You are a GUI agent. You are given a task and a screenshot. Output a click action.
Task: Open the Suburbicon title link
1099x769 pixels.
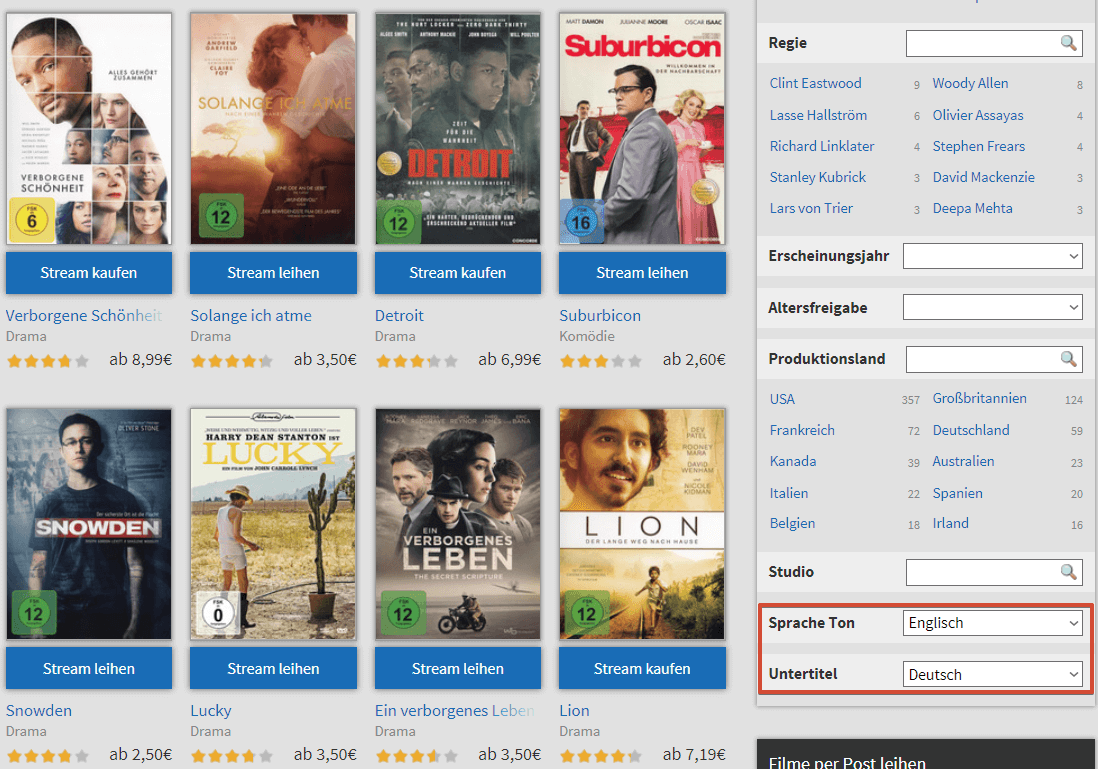600,316
